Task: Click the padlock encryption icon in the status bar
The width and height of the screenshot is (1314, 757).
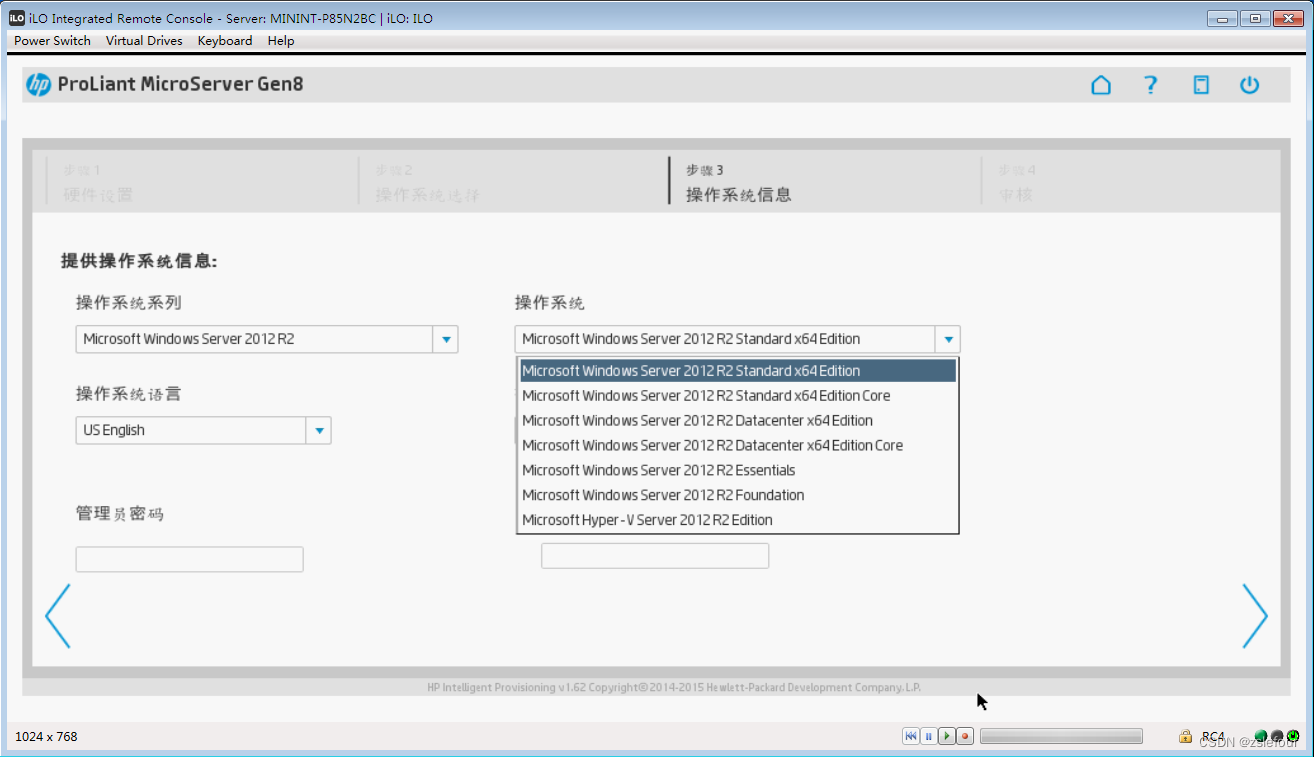Action: tap(1185, 736)
